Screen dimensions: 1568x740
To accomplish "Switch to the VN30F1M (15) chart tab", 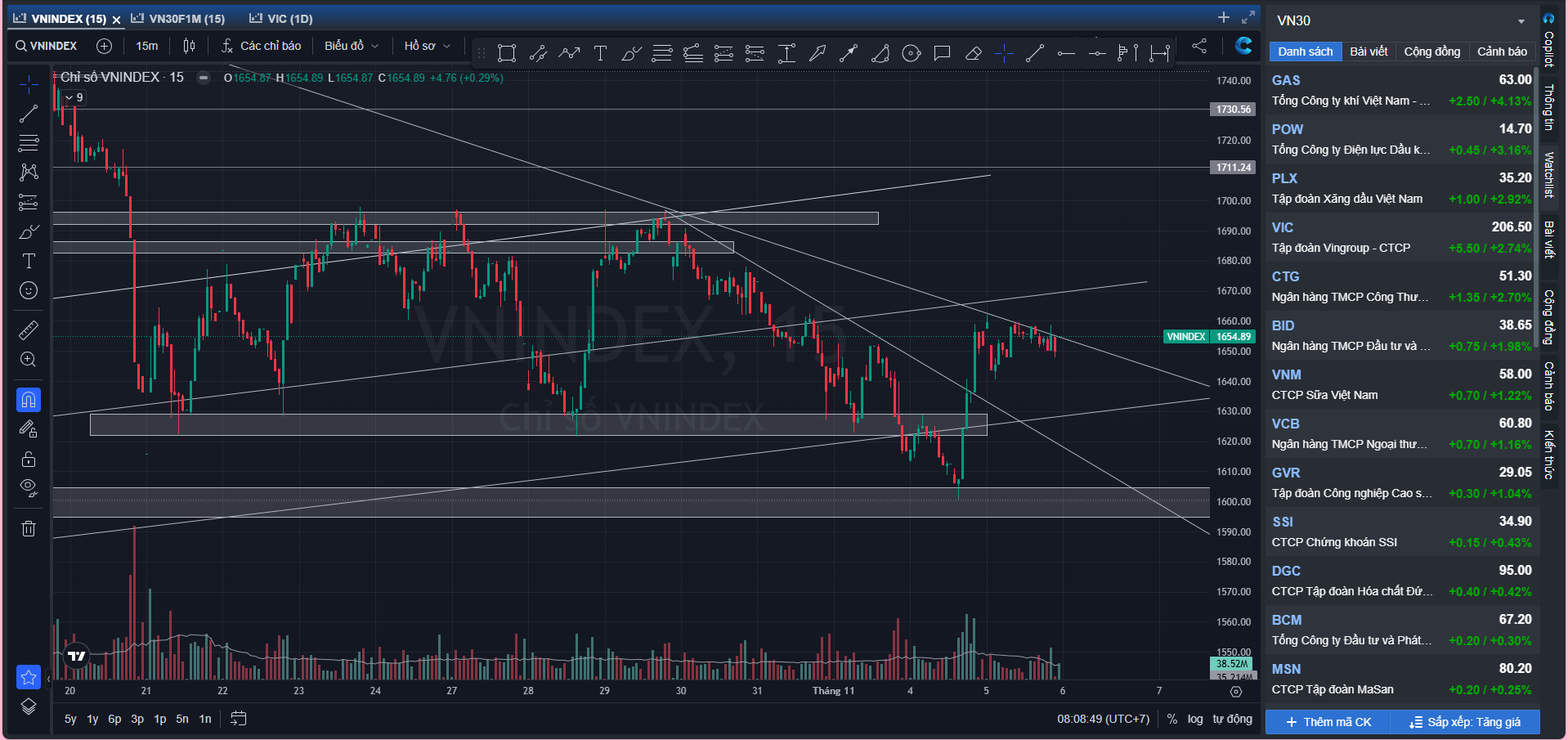I will pyautogui.click(x=179, y=18).
